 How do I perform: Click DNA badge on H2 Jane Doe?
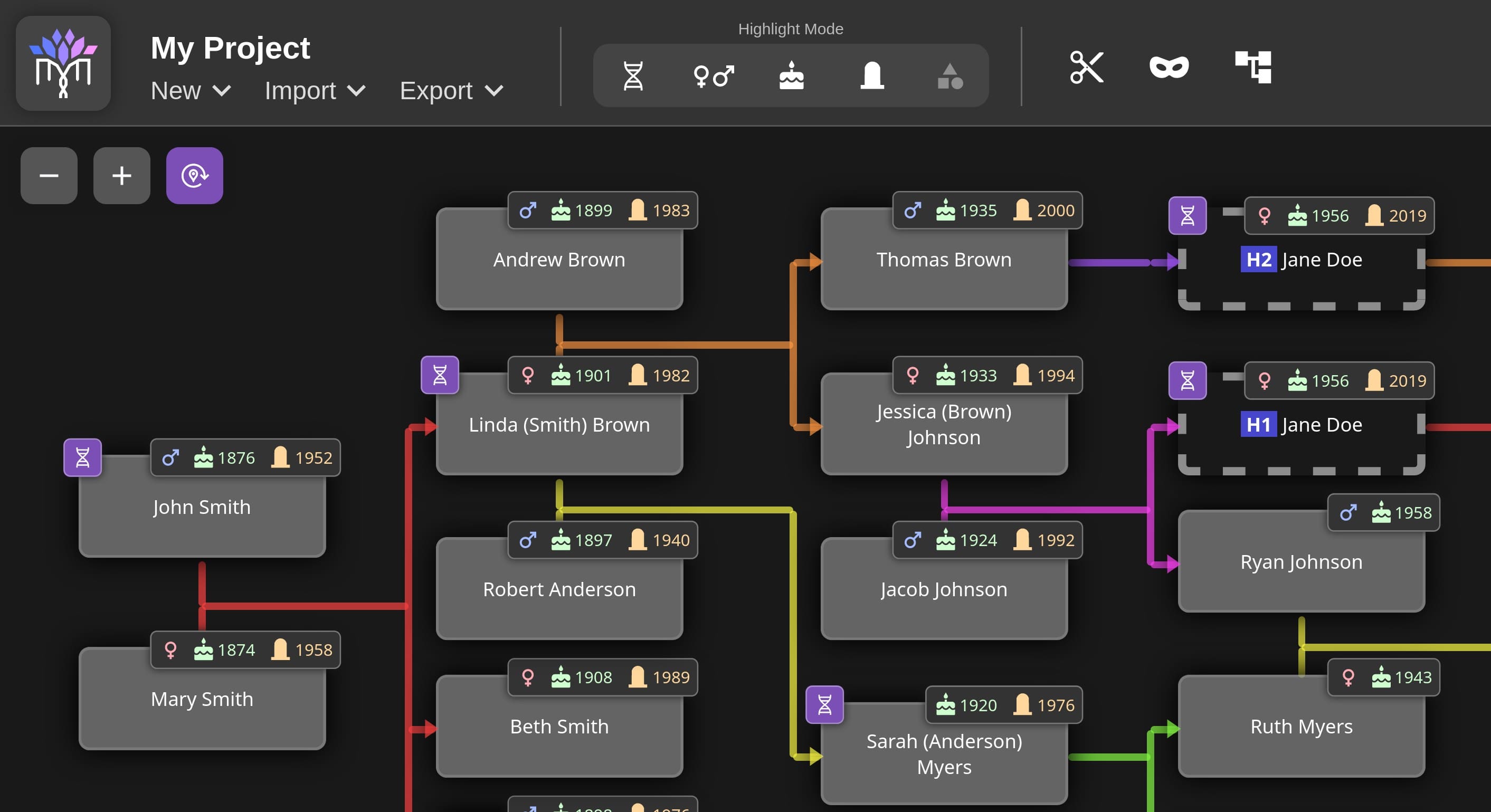coord(1187,216)
